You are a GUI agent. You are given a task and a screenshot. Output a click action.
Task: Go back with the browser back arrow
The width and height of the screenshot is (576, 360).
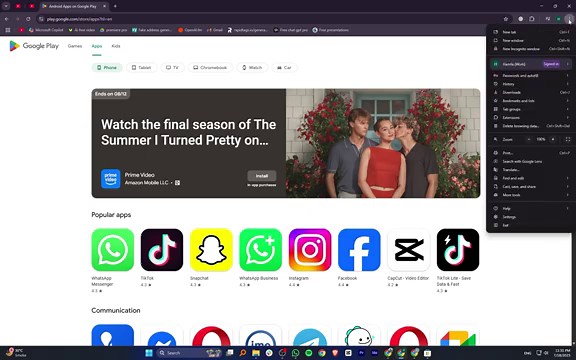click(x=7, y=19)
